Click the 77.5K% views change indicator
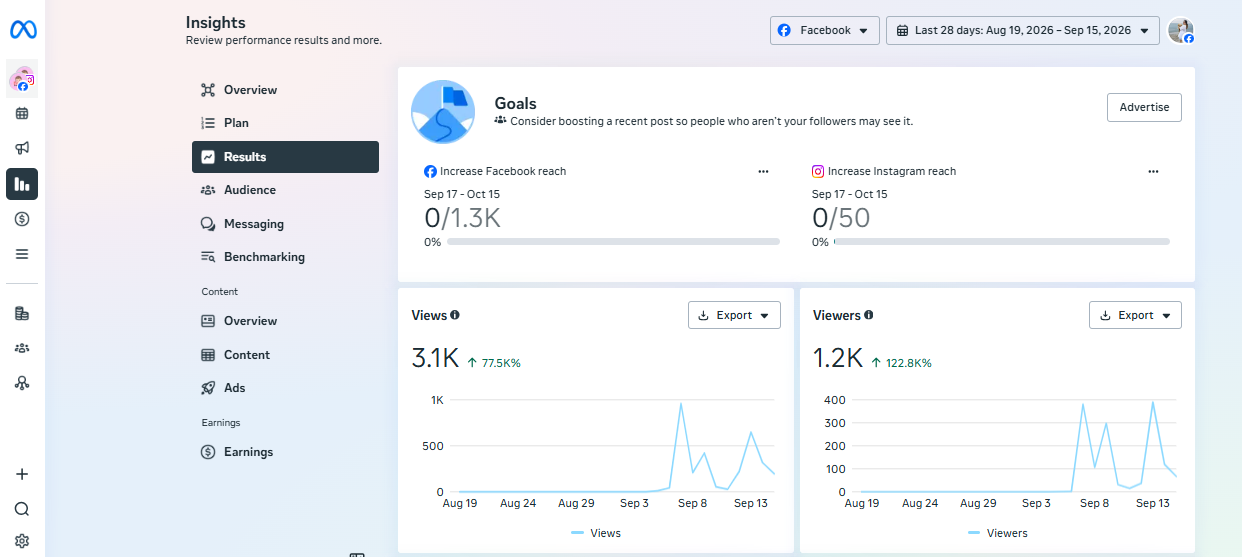The width and height of the screenshot is (1242, 557). coord(494,363)
